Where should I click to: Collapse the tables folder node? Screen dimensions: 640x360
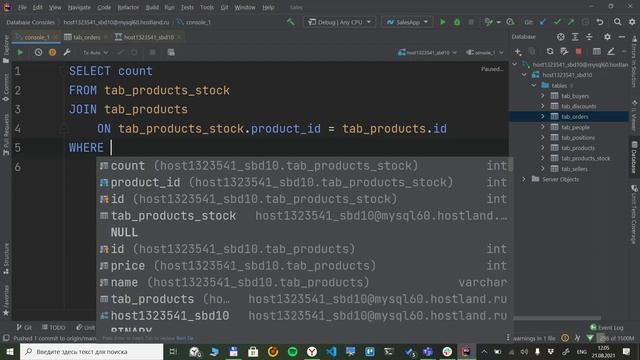coord(534,85)
